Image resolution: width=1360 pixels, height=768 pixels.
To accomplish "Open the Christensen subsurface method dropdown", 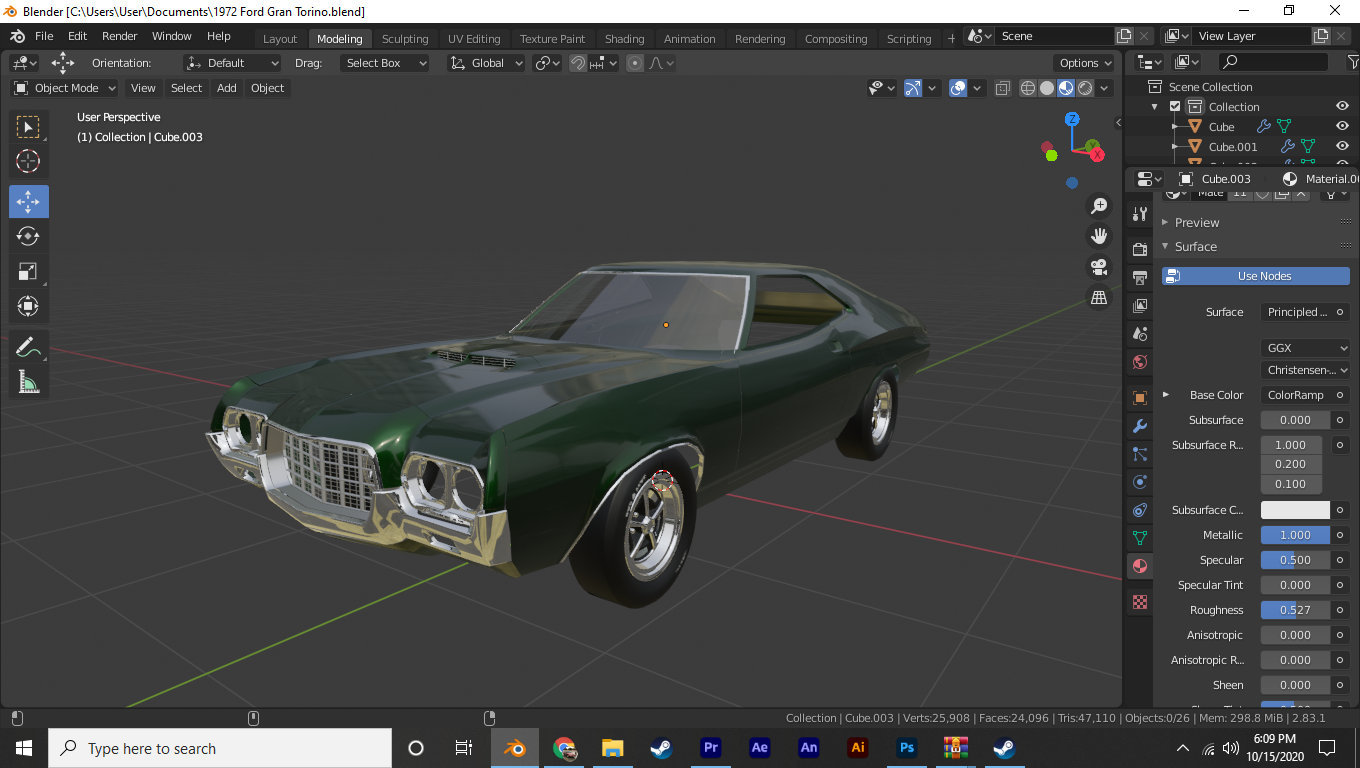I will coord(1305,370).
